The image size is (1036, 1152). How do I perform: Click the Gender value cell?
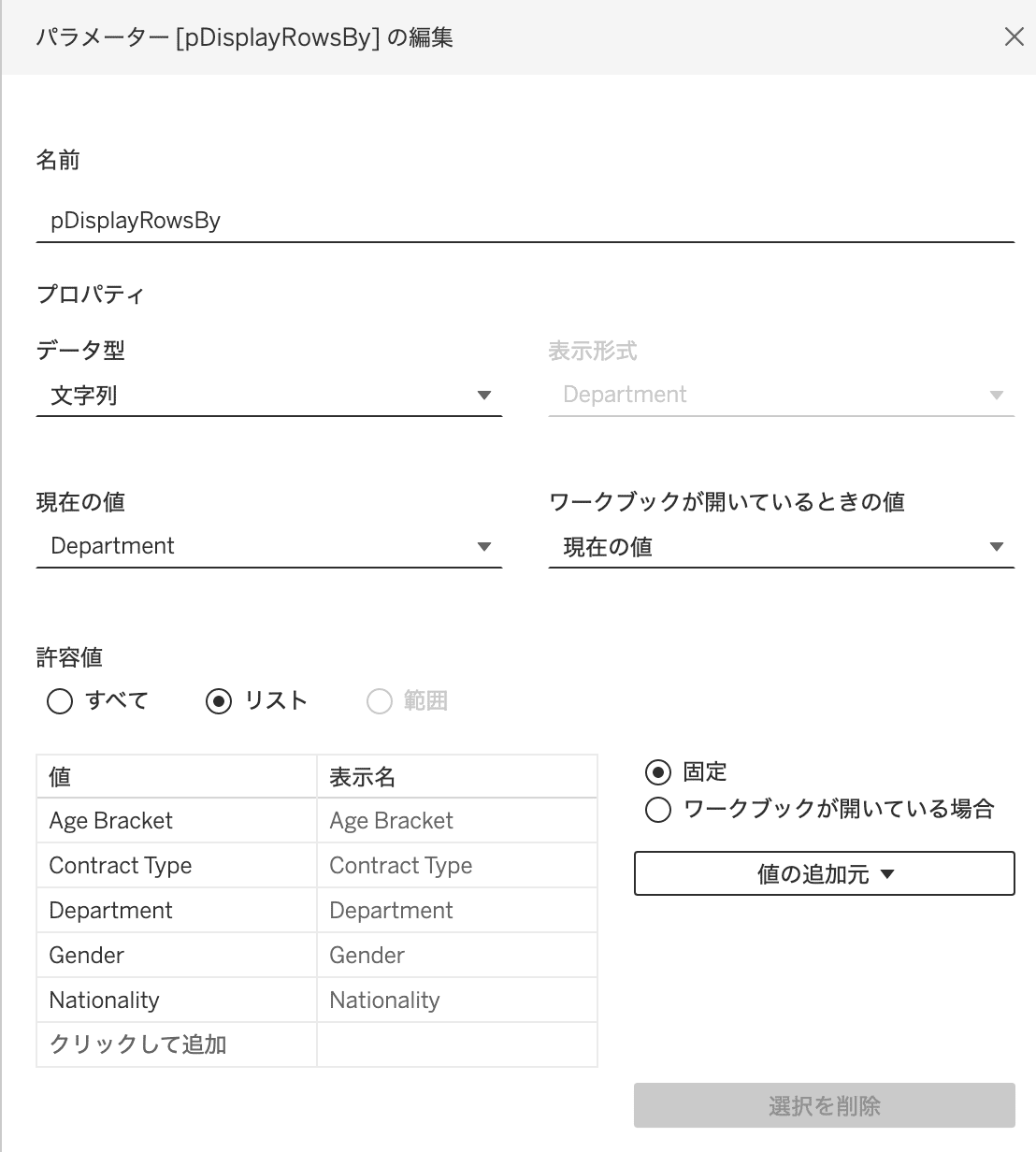[x=177, y=956]
